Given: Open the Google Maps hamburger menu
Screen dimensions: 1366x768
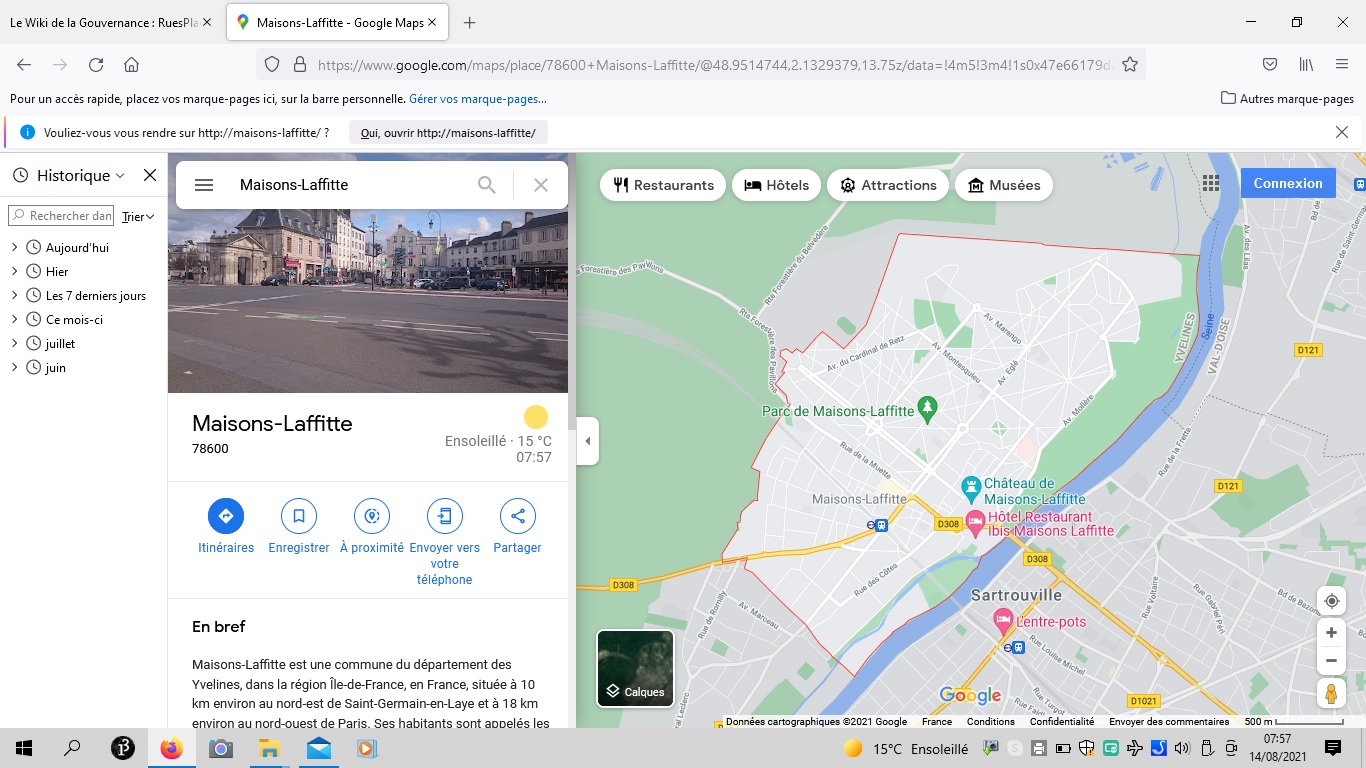Looking at the screenshot, I should point(204,185).
